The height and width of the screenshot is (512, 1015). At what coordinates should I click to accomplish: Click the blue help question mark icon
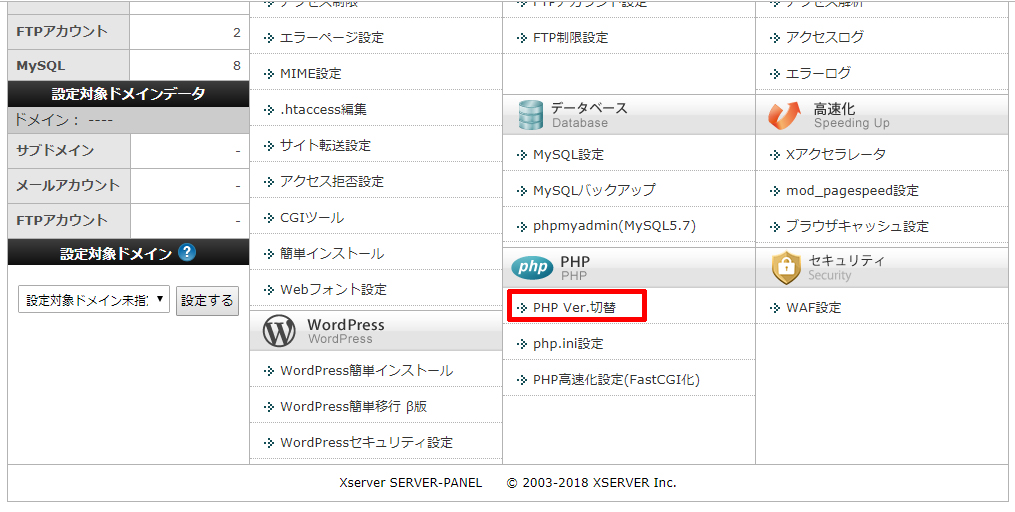tap(187, 253)
